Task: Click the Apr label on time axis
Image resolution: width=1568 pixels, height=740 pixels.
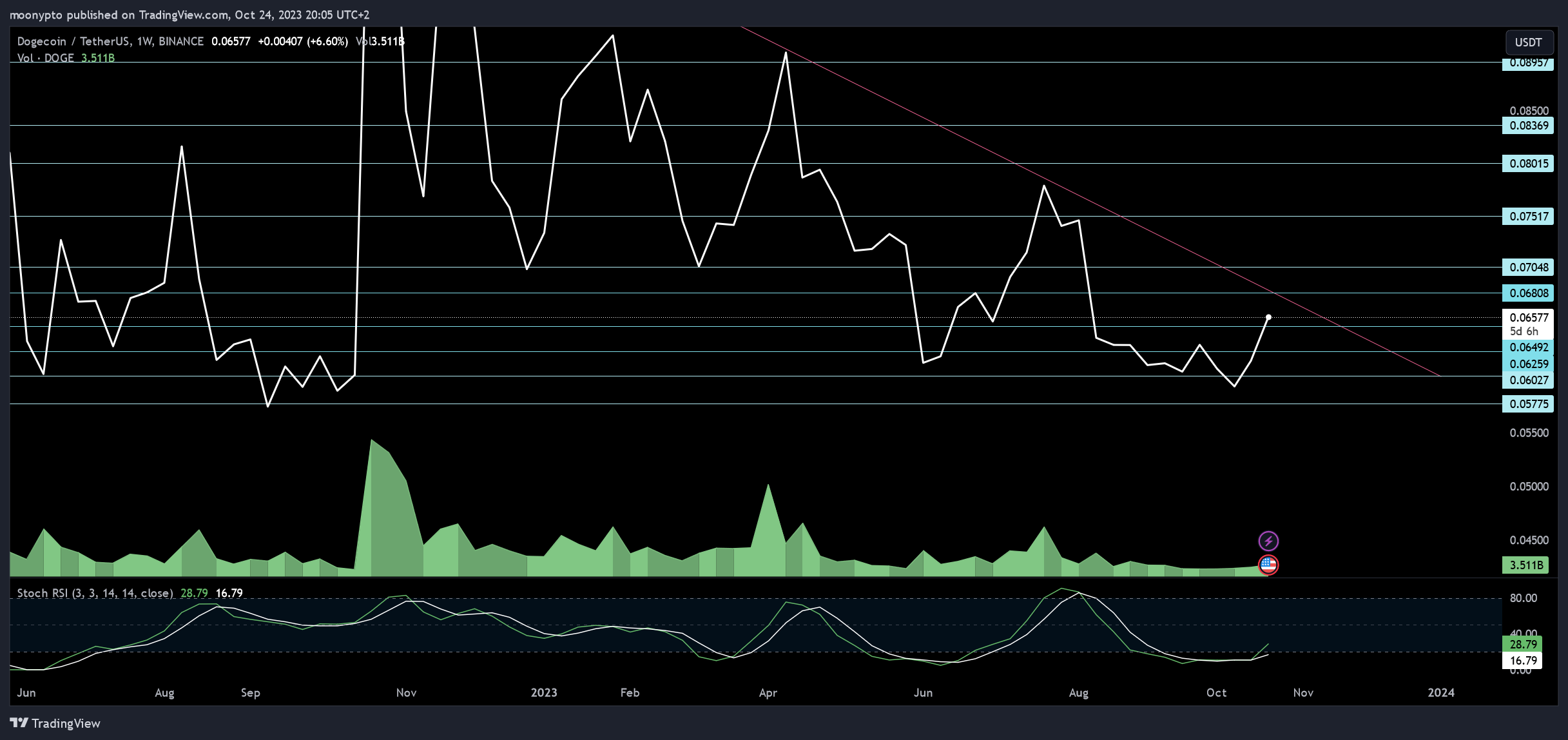Action: point(768,693)
